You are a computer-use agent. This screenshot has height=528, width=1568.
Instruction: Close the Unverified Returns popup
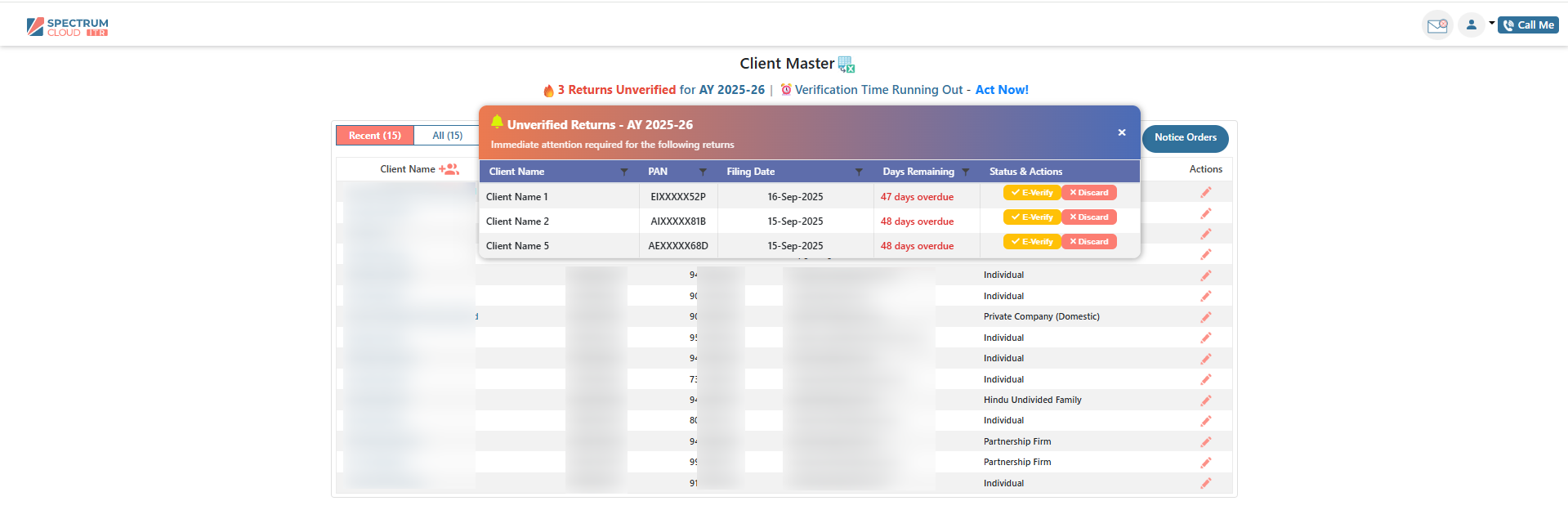tap(1122, 132)
